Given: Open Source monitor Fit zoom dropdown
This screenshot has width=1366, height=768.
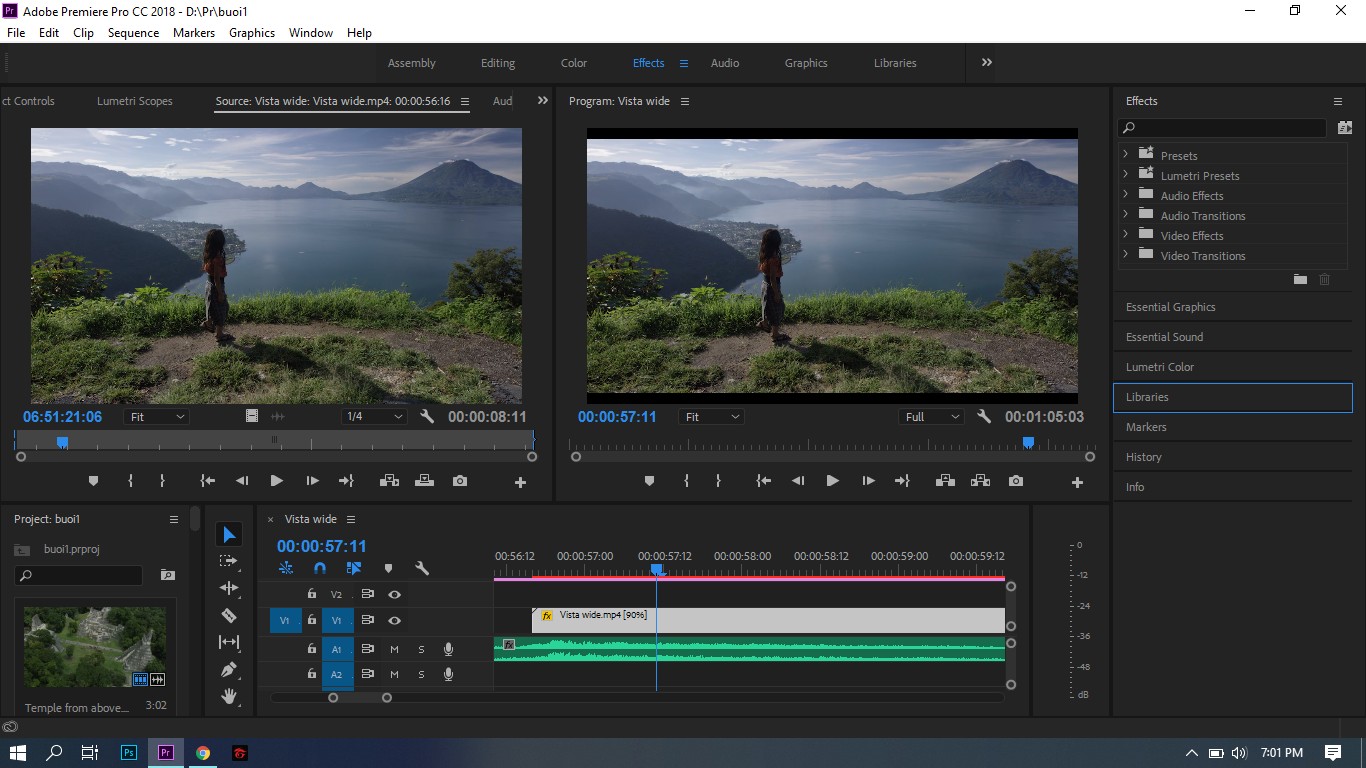Looking at the screenshot, I should coord(157,417).
